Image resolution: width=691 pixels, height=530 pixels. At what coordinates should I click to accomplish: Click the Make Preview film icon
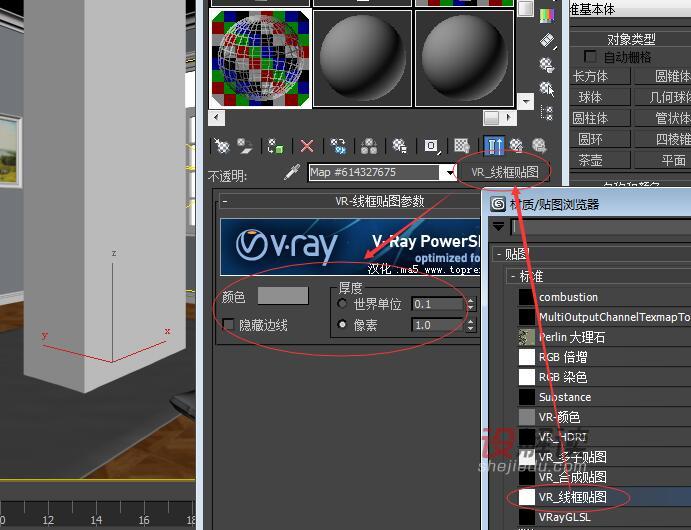click(547, 41)
